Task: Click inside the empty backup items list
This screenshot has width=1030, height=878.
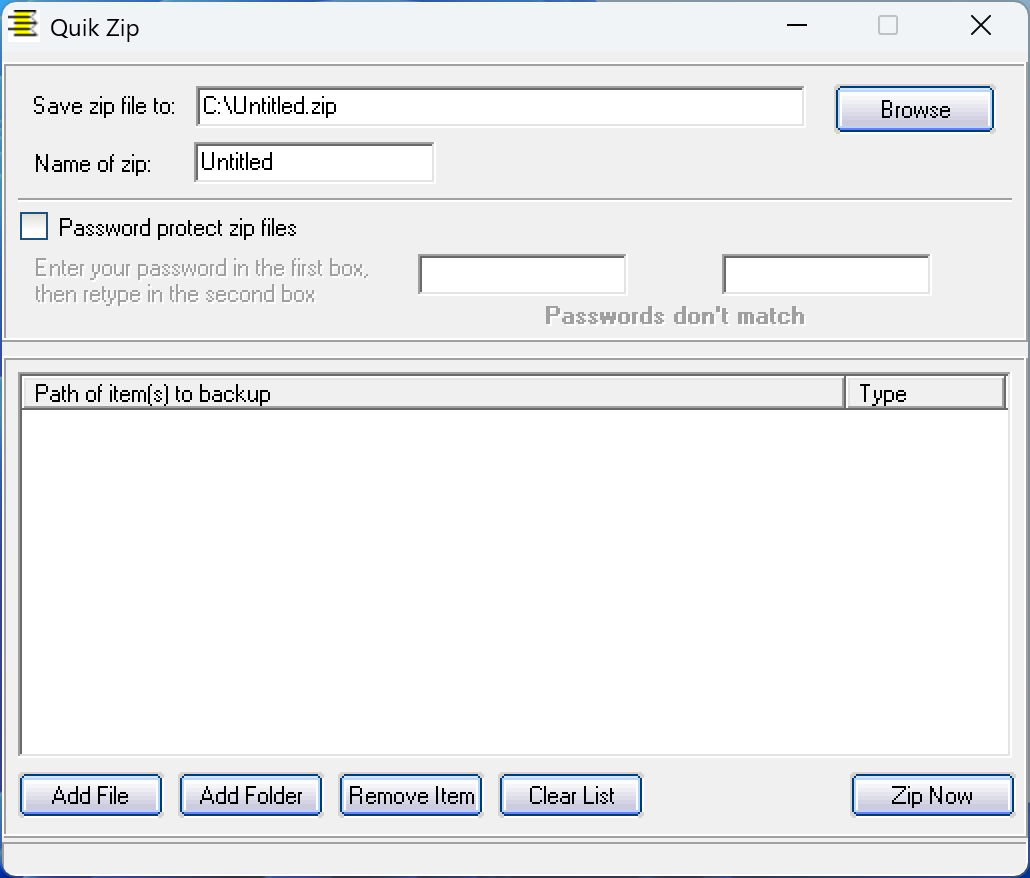Action: [514, 580]
